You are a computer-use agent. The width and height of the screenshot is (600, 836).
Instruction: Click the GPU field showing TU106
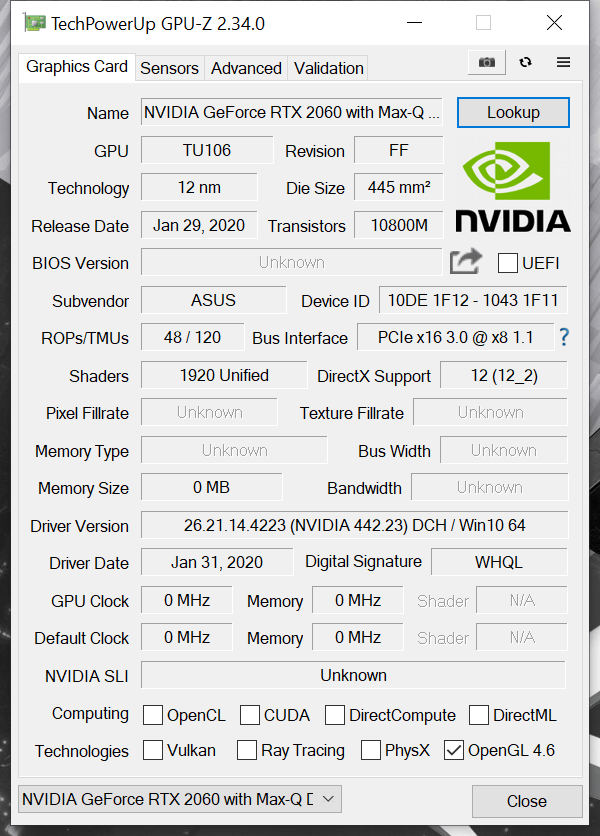207,150
